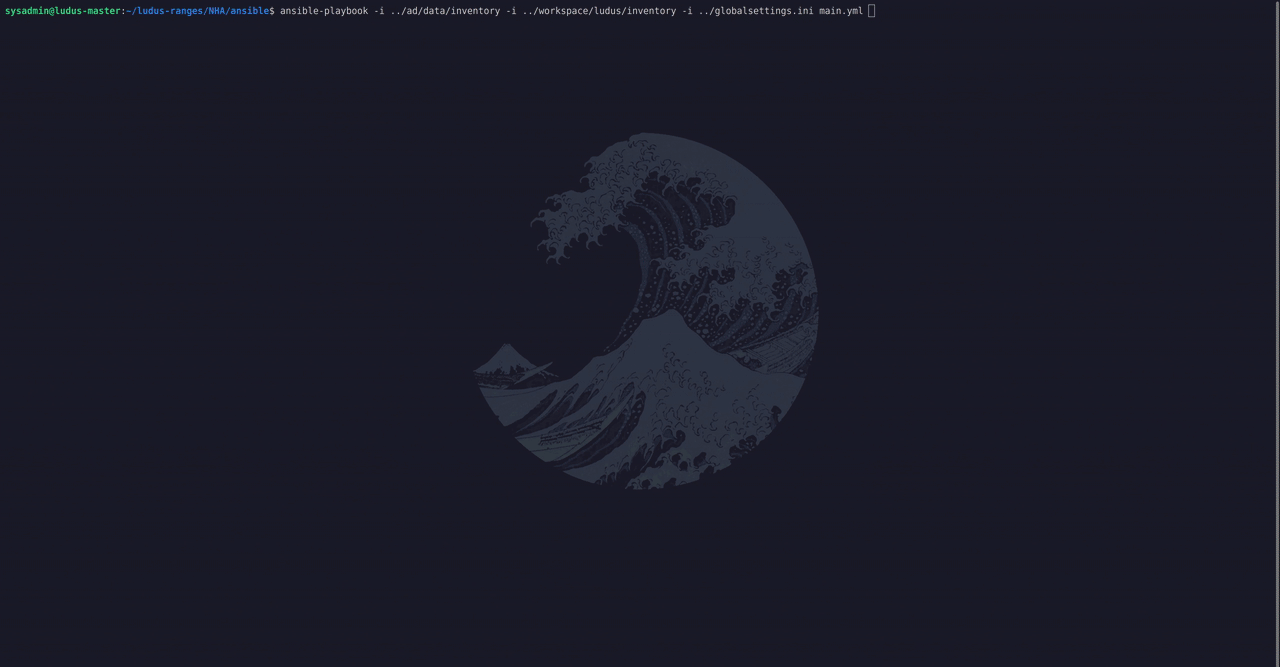Image resolution: width=1280 pixels, height=667 pixels.
Task: Click the ../workspace/ludus/inventory path argument
Action: [599, 11]
